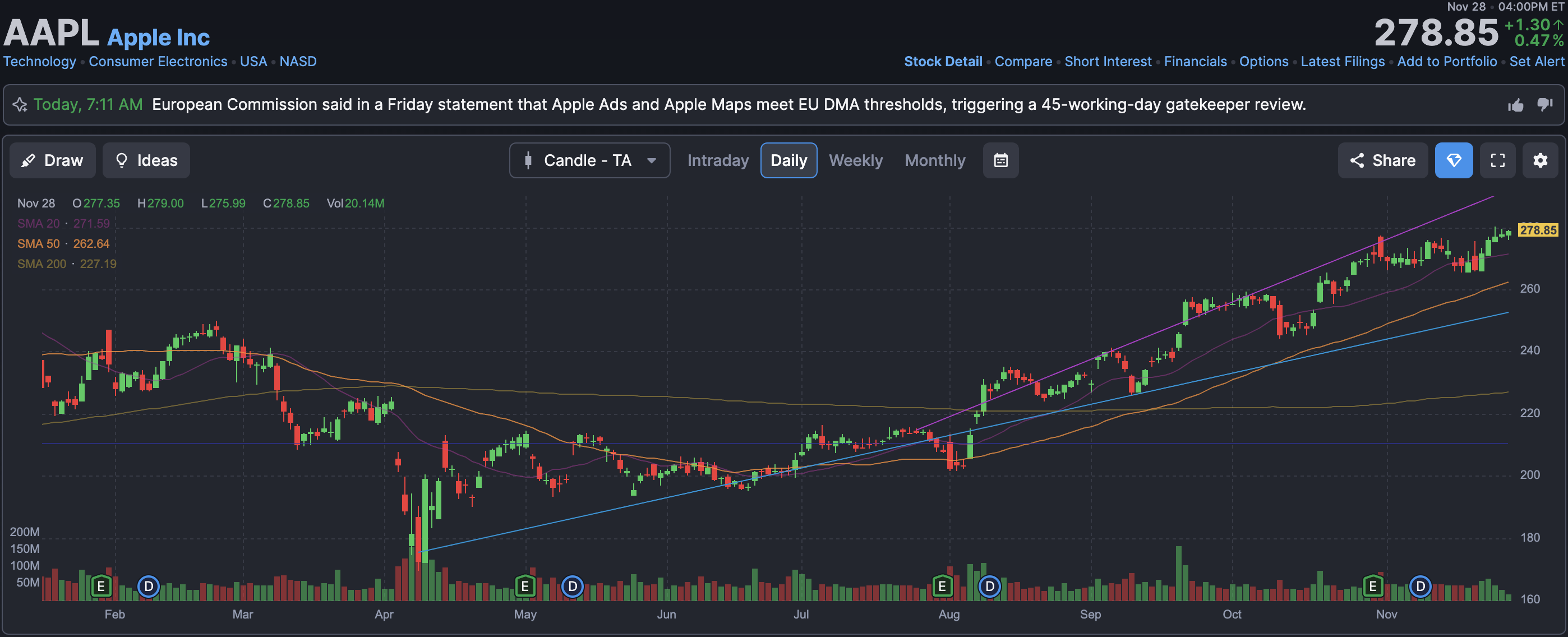Enter fullscreen chart mode
The height and width of the screenshot is (637, 1568).
[x=1497, y=160]
